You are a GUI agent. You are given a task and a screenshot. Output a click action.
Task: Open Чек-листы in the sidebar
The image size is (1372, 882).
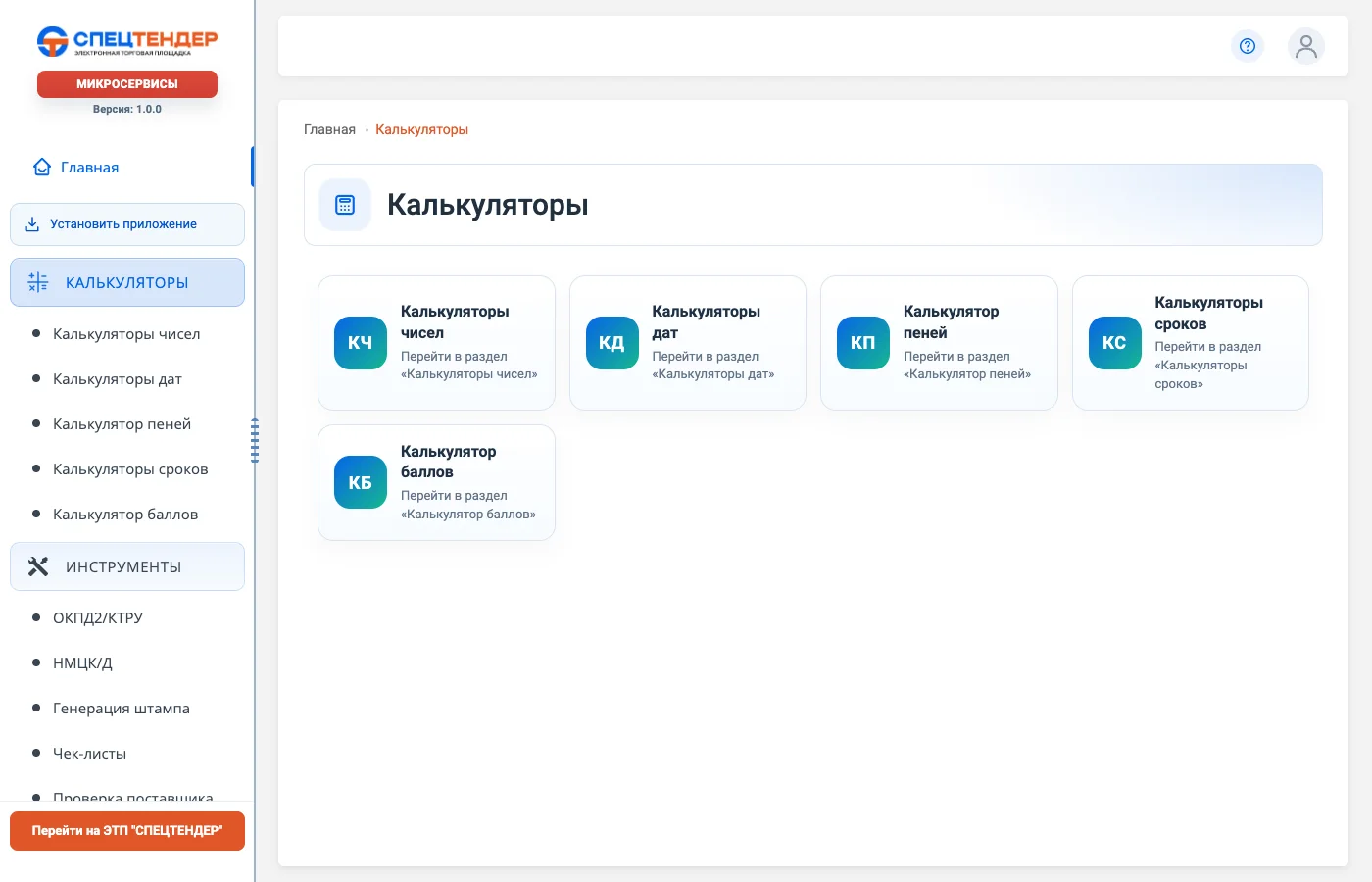89,754
